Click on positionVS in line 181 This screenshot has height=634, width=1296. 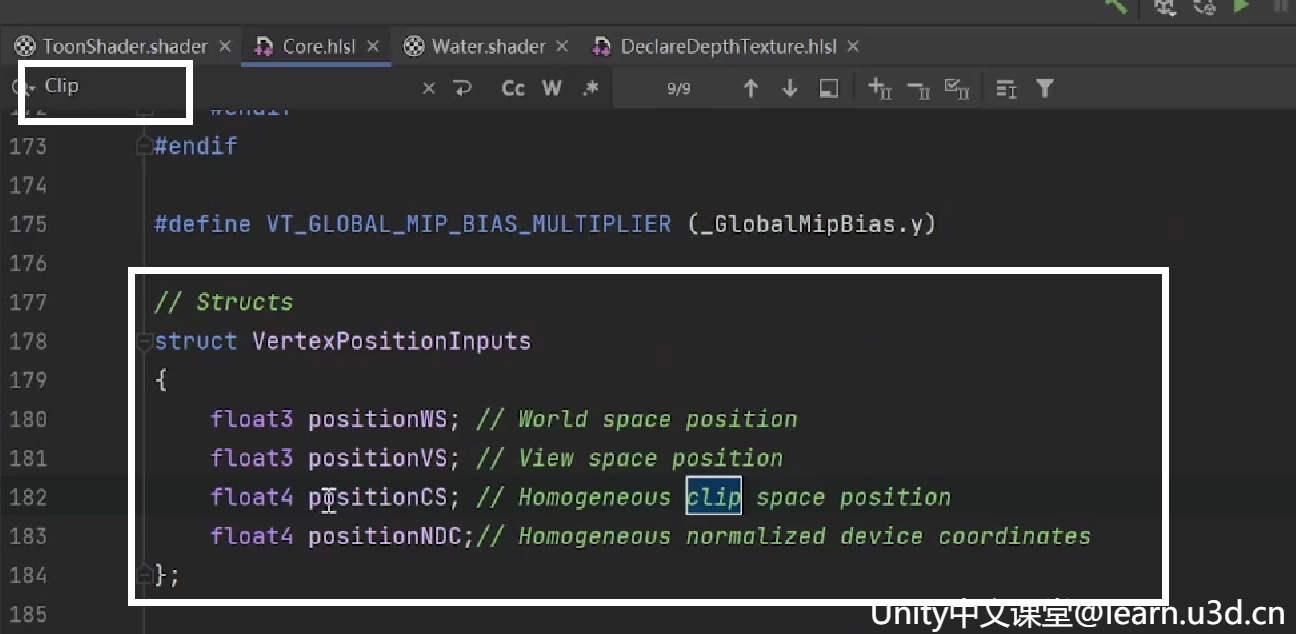378,458
